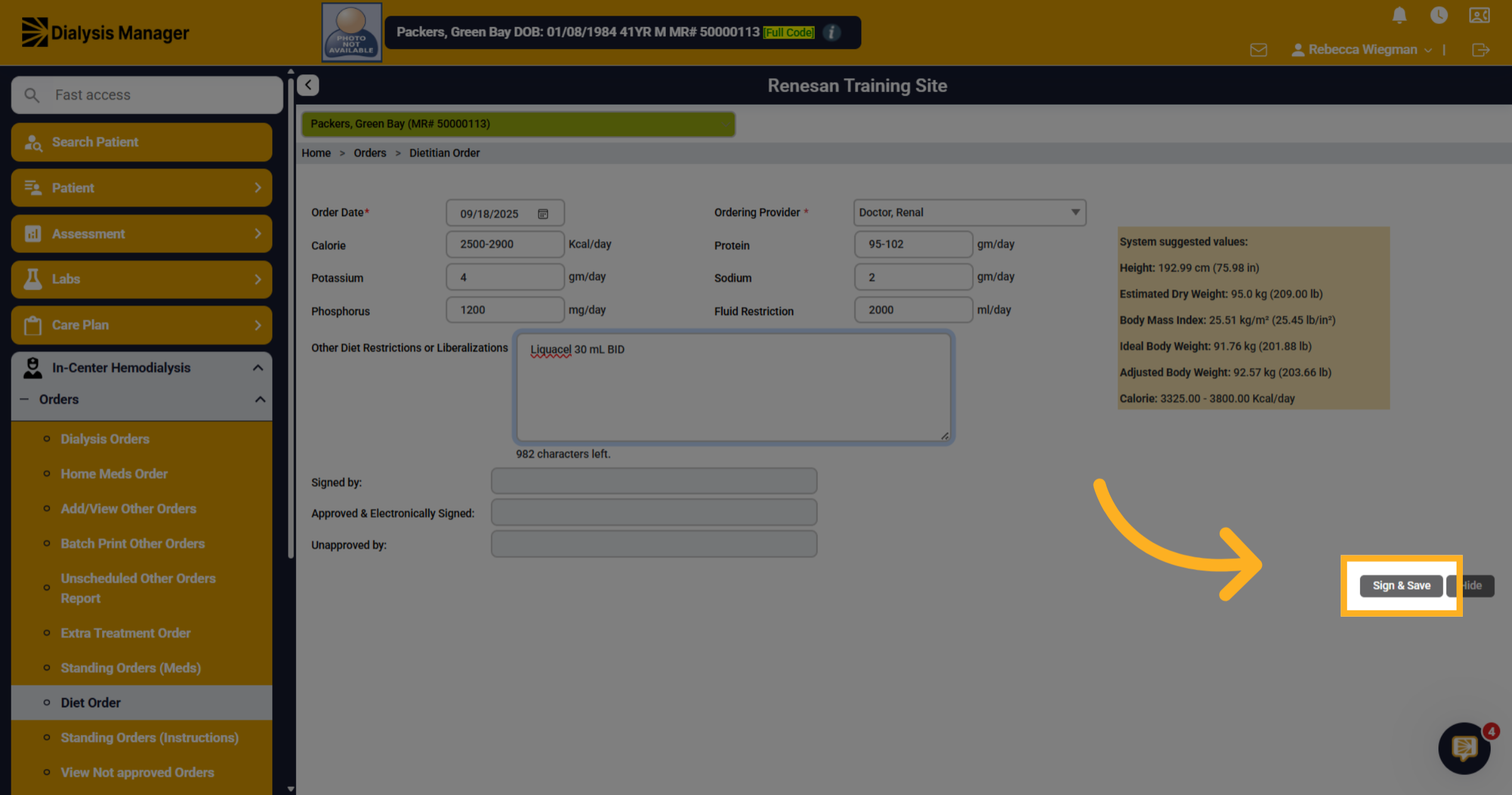Click the clock history icon
Image resolution: width=1512 pixels, height=795 pixels.
(1439, 15)
